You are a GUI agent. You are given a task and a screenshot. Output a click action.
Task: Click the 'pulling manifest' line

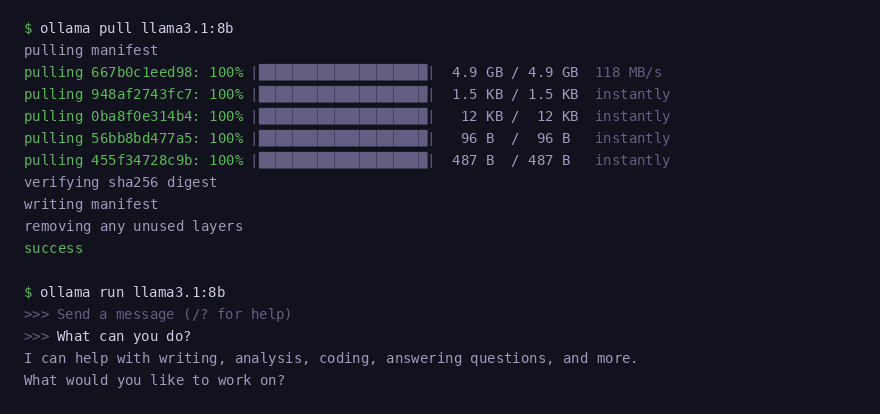pyautogui.click(x=91, y=50)
